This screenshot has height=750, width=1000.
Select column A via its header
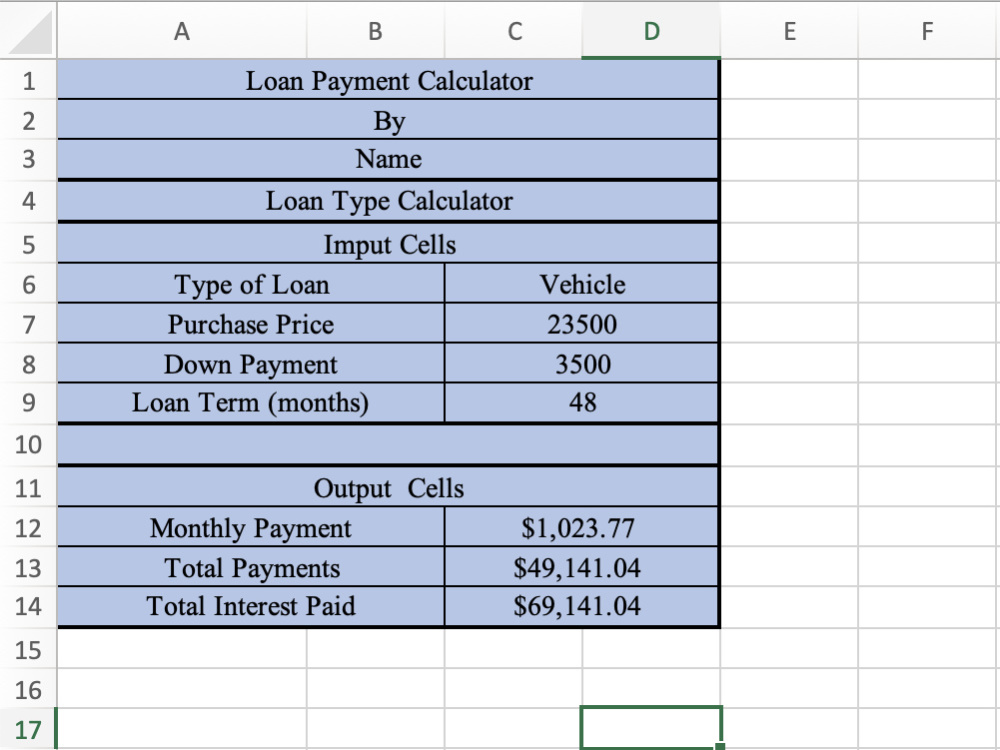click(182, 31)
